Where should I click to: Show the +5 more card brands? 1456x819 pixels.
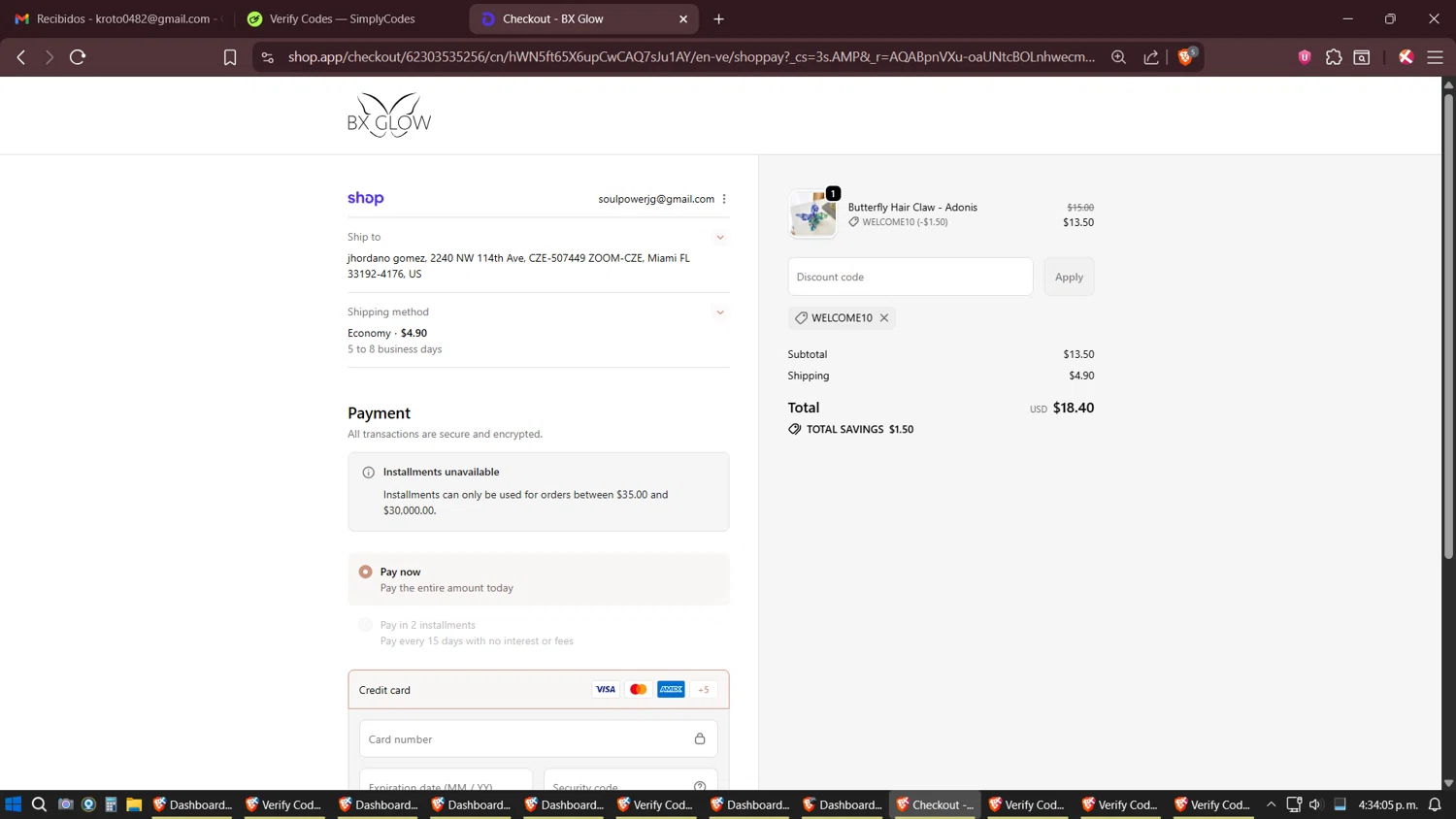coord(704,689)
